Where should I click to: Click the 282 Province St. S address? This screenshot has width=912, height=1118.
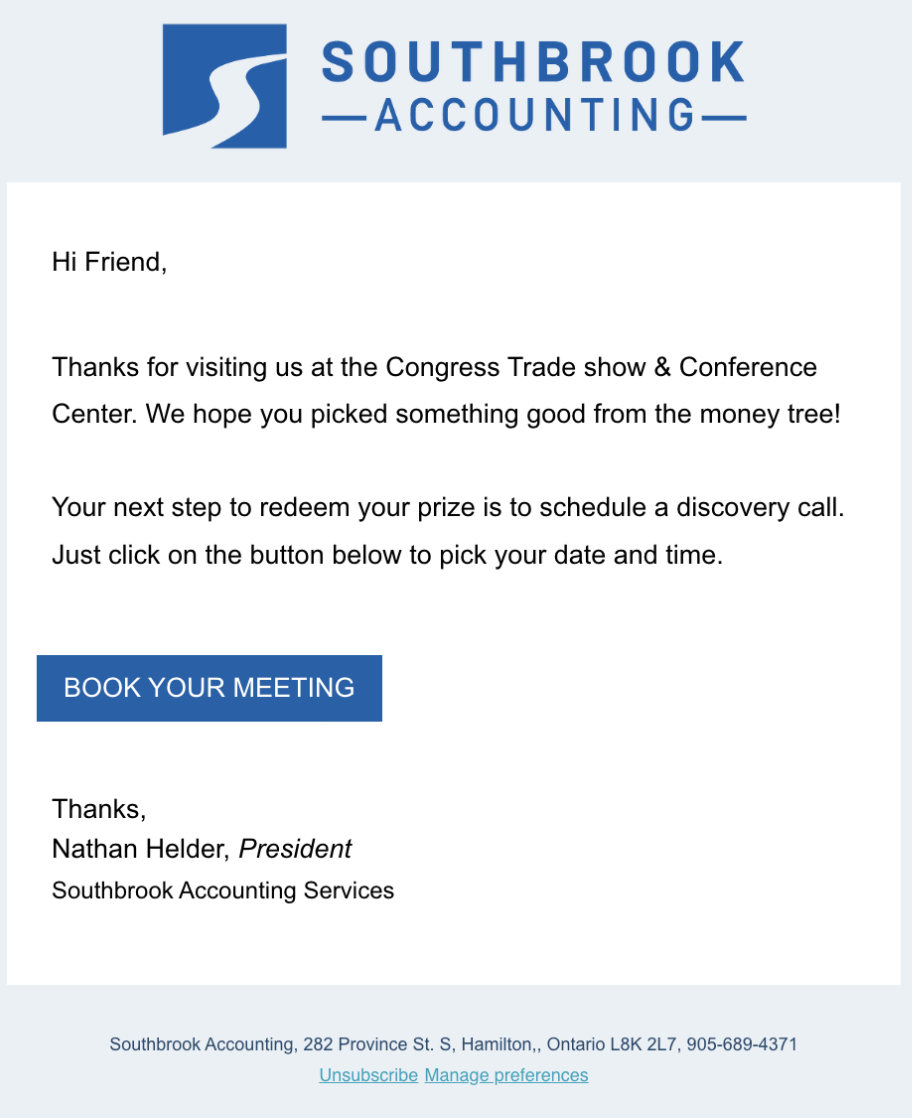point(377,1045)
